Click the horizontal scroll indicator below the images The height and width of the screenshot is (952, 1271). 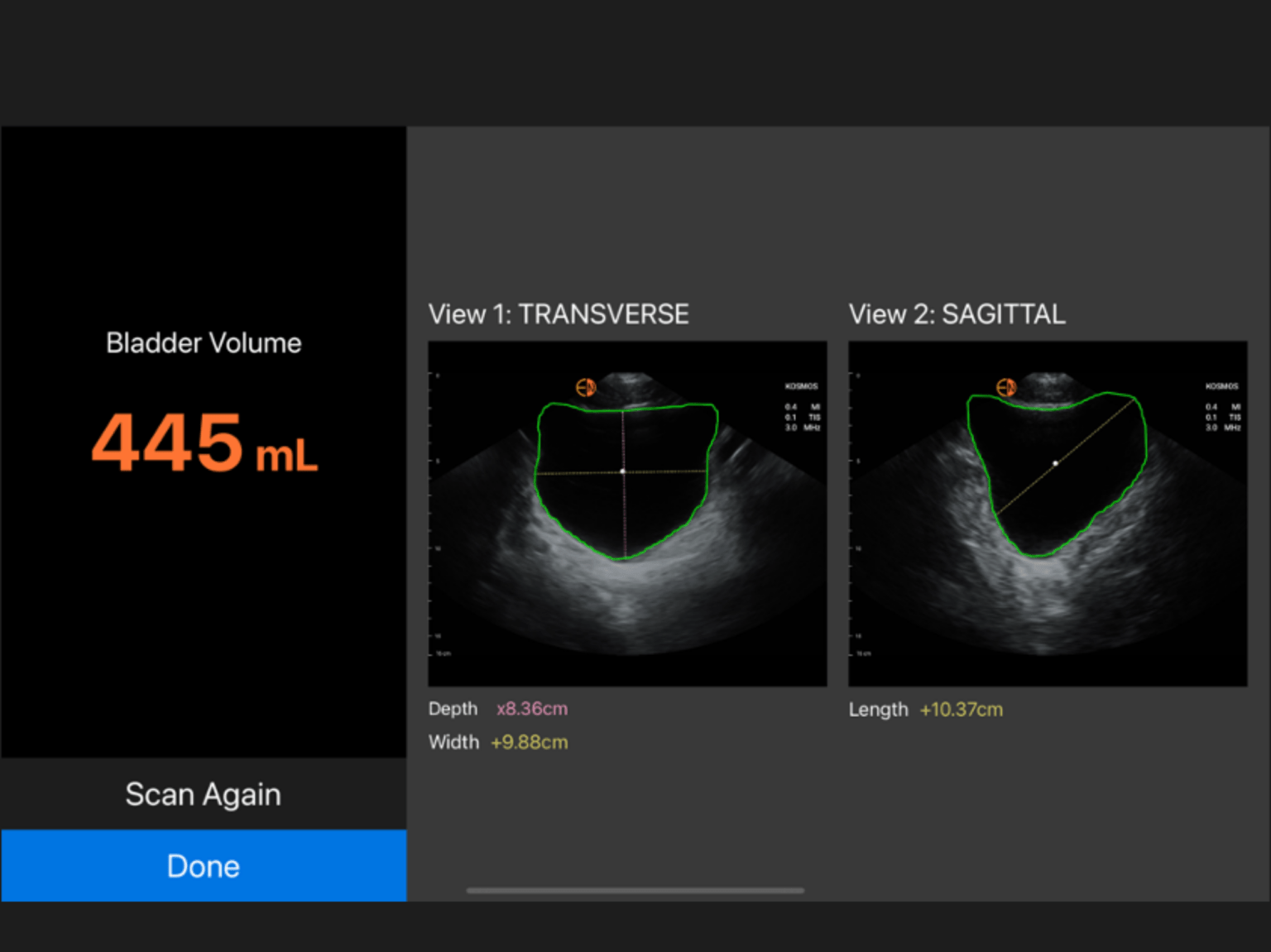(635, 891)
